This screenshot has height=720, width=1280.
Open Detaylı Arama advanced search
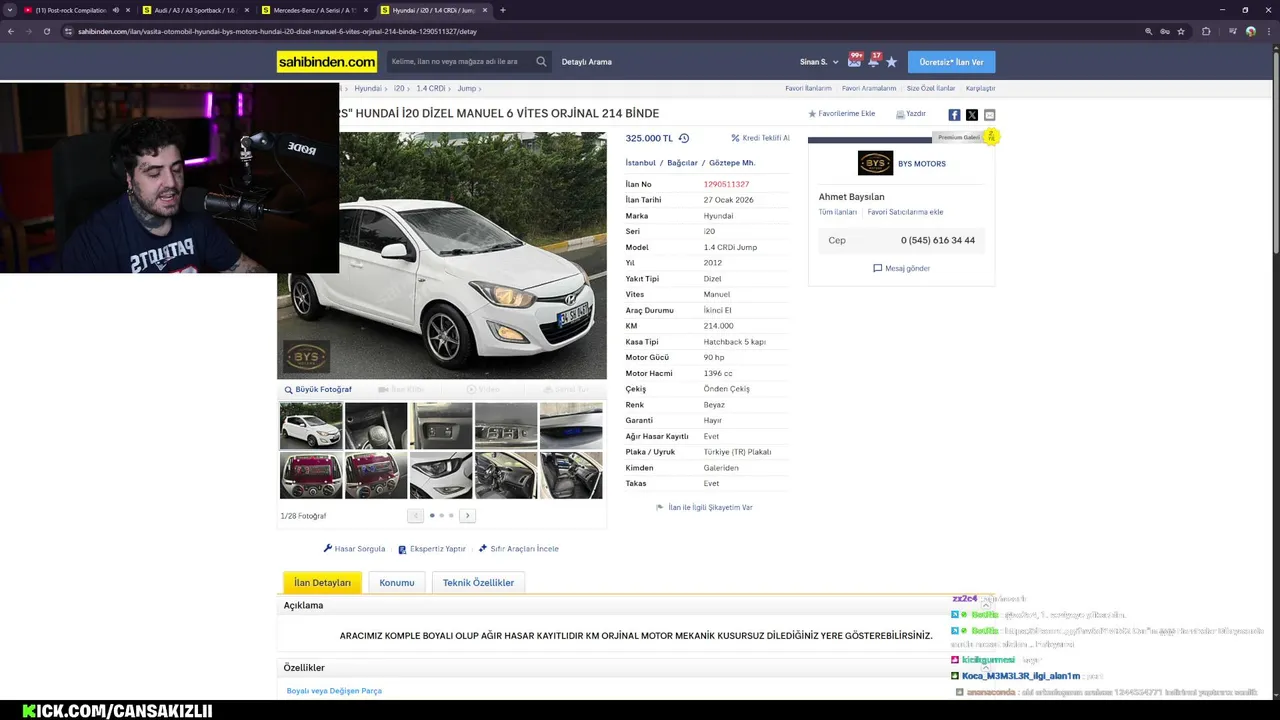586,62
